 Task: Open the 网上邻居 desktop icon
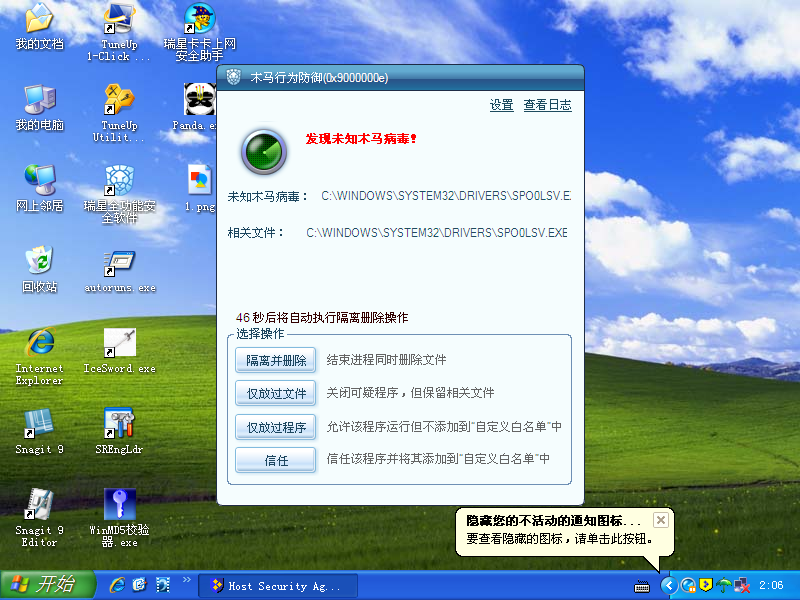(x=39, y=188)
